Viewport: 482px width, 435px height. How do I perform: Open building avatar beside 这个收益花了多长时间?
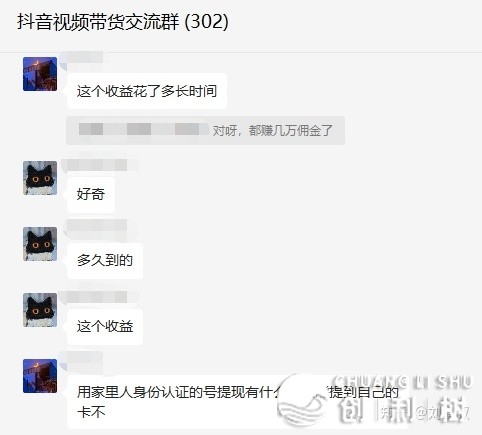coord(40,74)
